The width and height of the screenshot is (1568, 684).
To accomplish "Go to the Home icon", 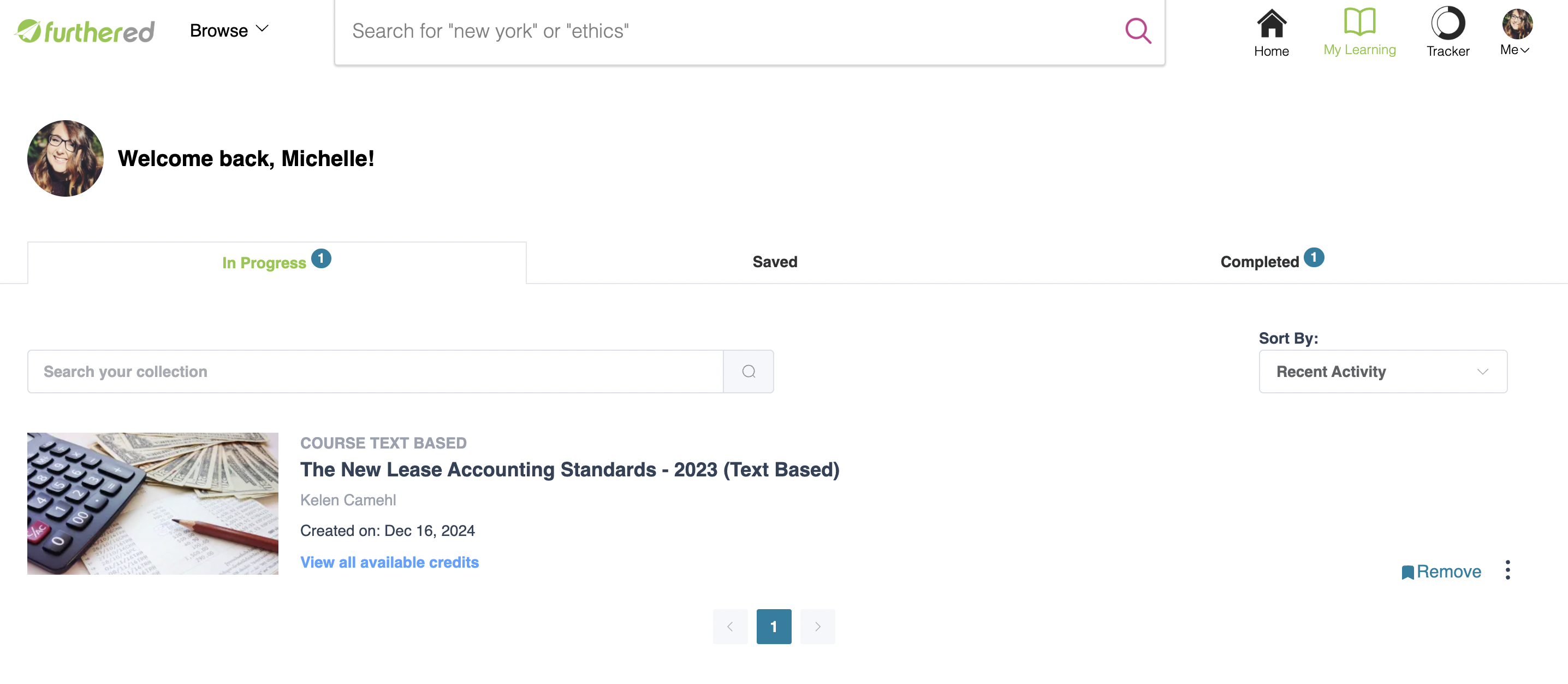I will coord(1271,23).
